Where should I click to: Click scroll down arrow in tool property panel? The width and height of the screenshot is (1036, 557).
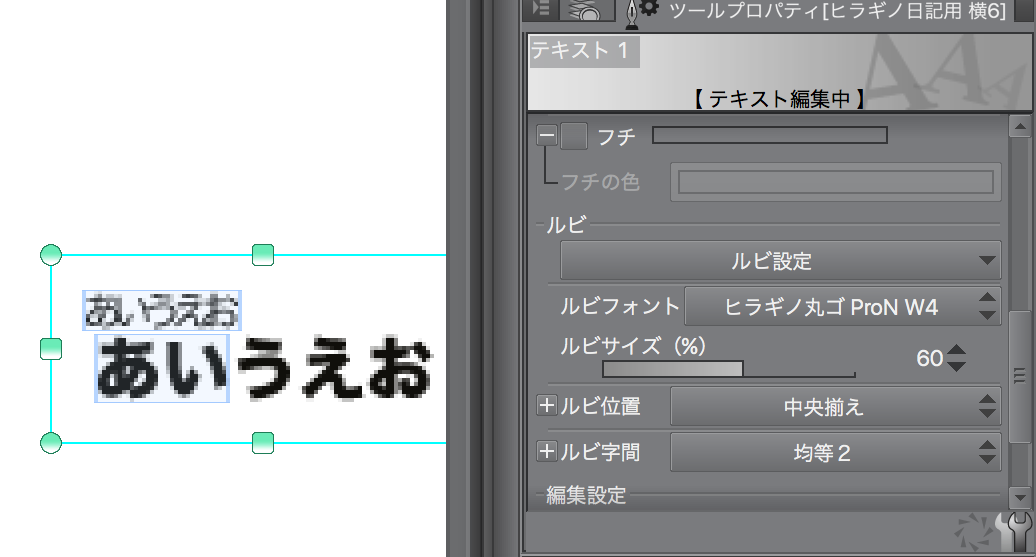[1019, 497]
